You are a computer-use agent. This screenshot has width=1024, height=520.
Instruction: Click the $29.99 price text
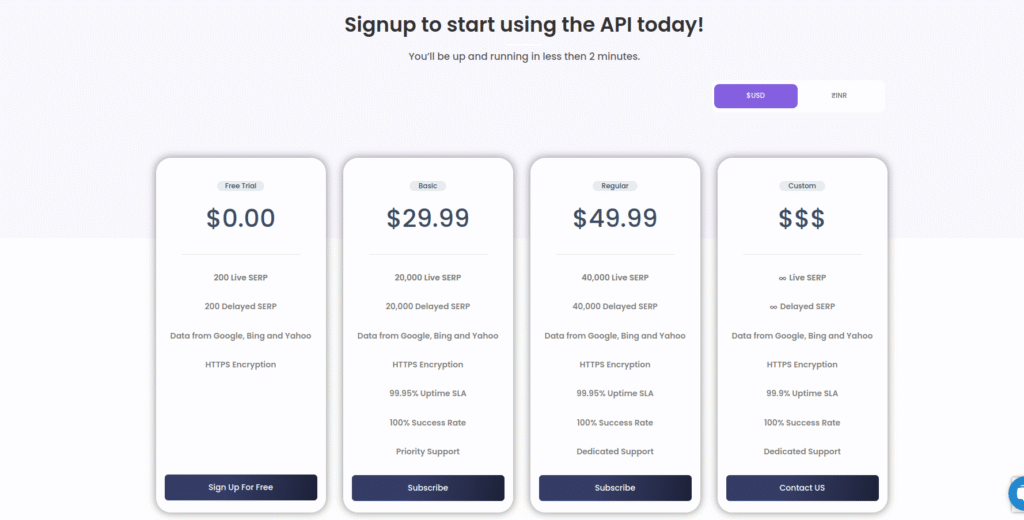click(428, 218)
